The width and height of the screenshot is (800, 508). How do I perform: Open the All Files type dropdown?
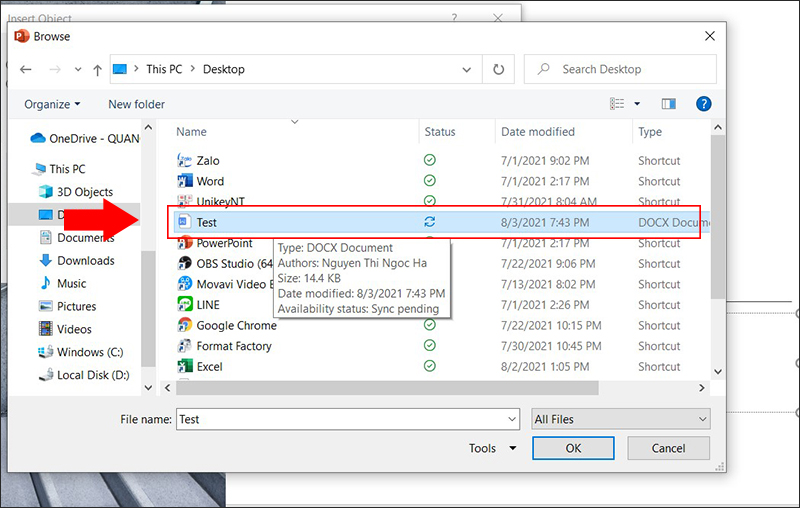tap(620, 420)
